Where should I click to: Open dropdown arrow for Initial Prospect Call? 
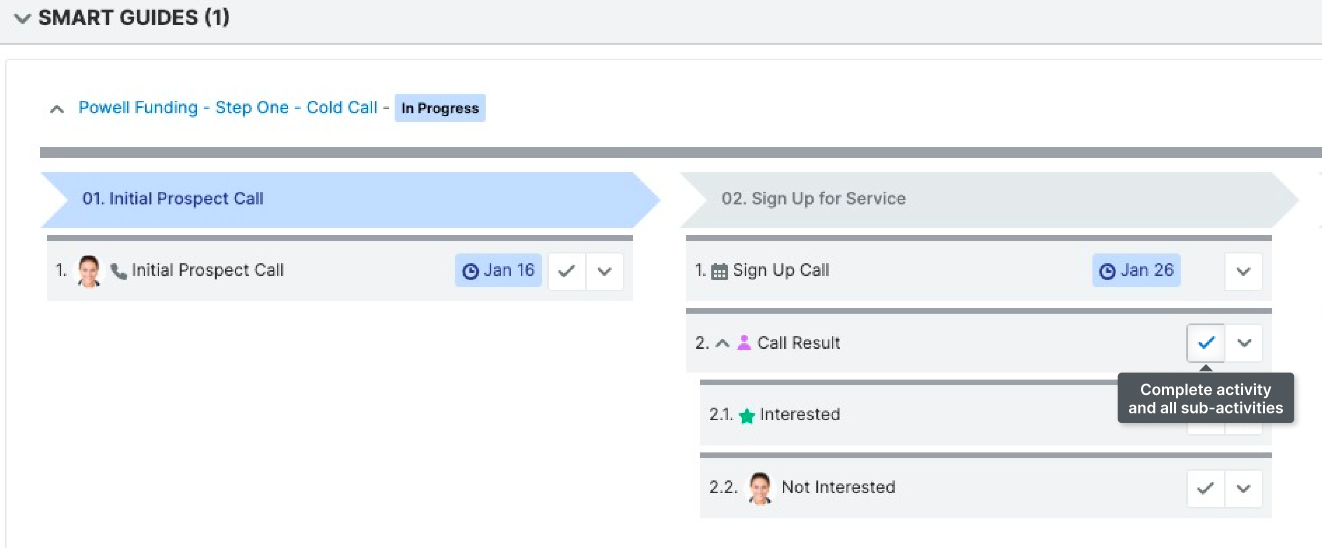coord(604,271)
